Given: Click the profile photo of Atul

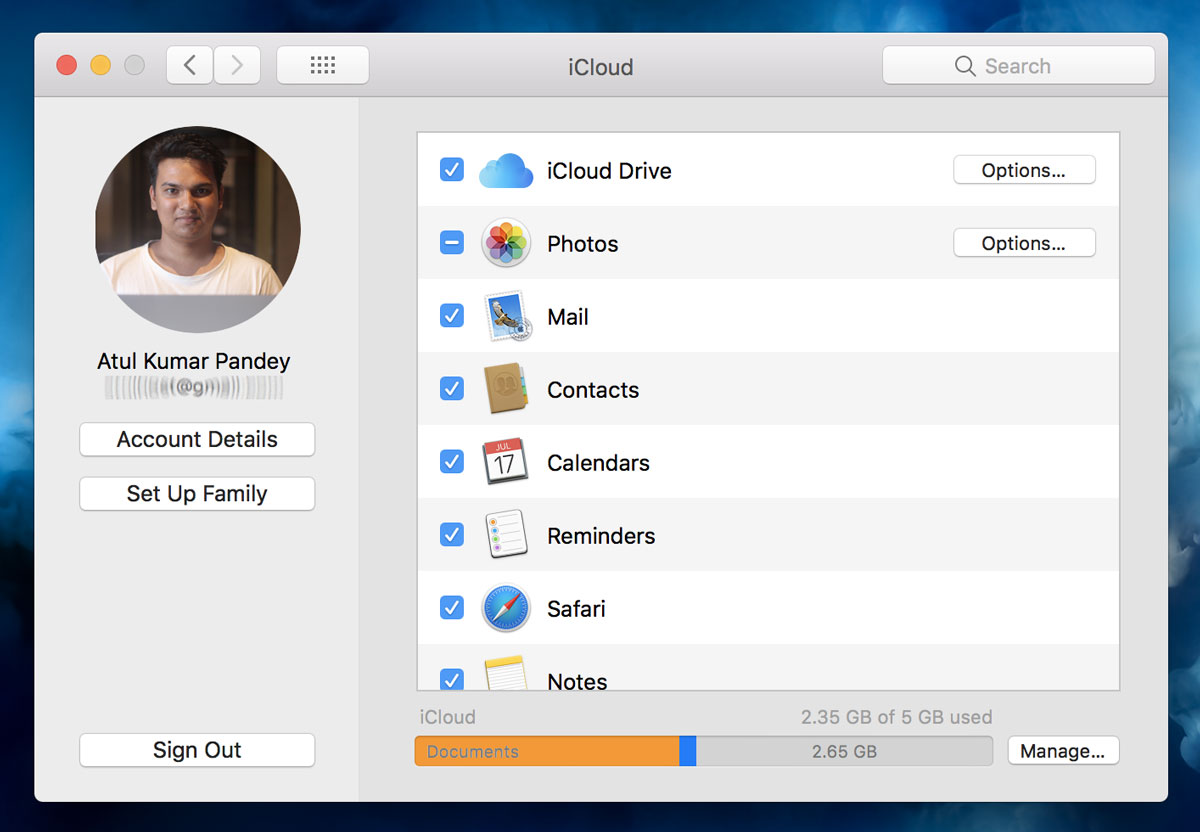Looking at the screenshot, I should (x=197, y=229).
